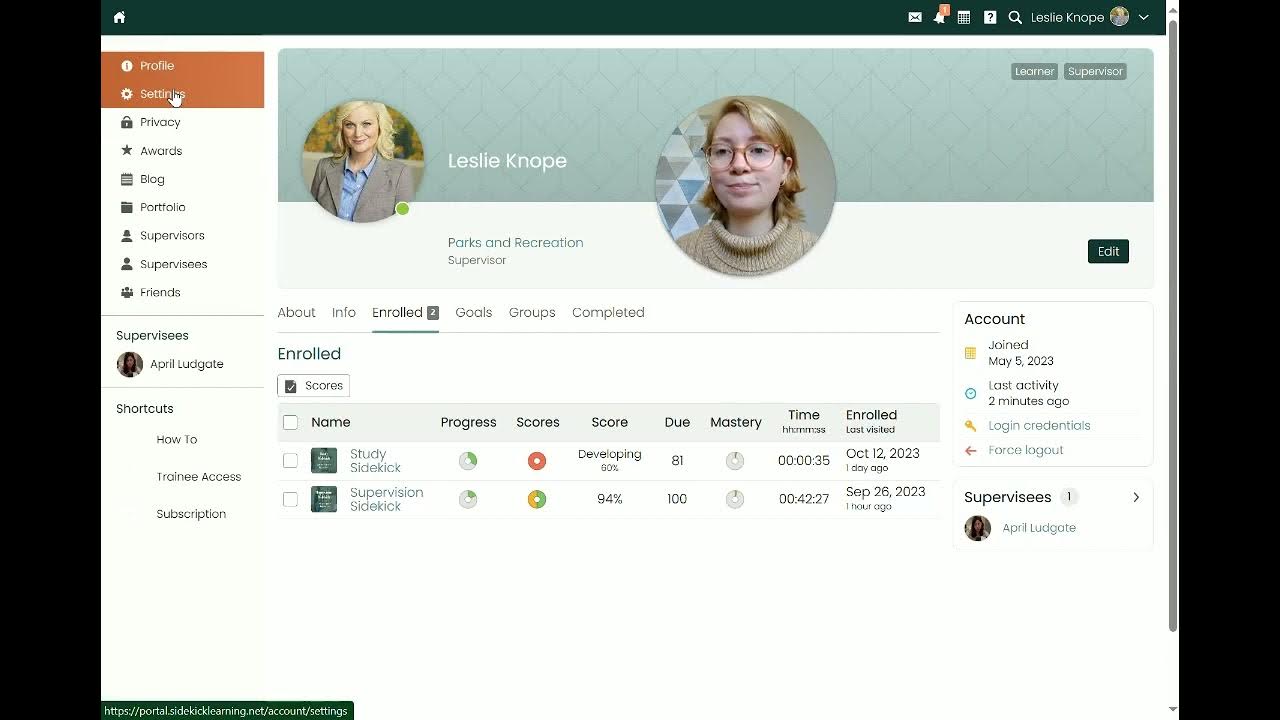Go to the home page icon
Viewport: 1280px width, 720px height.
tap(119, 17)
